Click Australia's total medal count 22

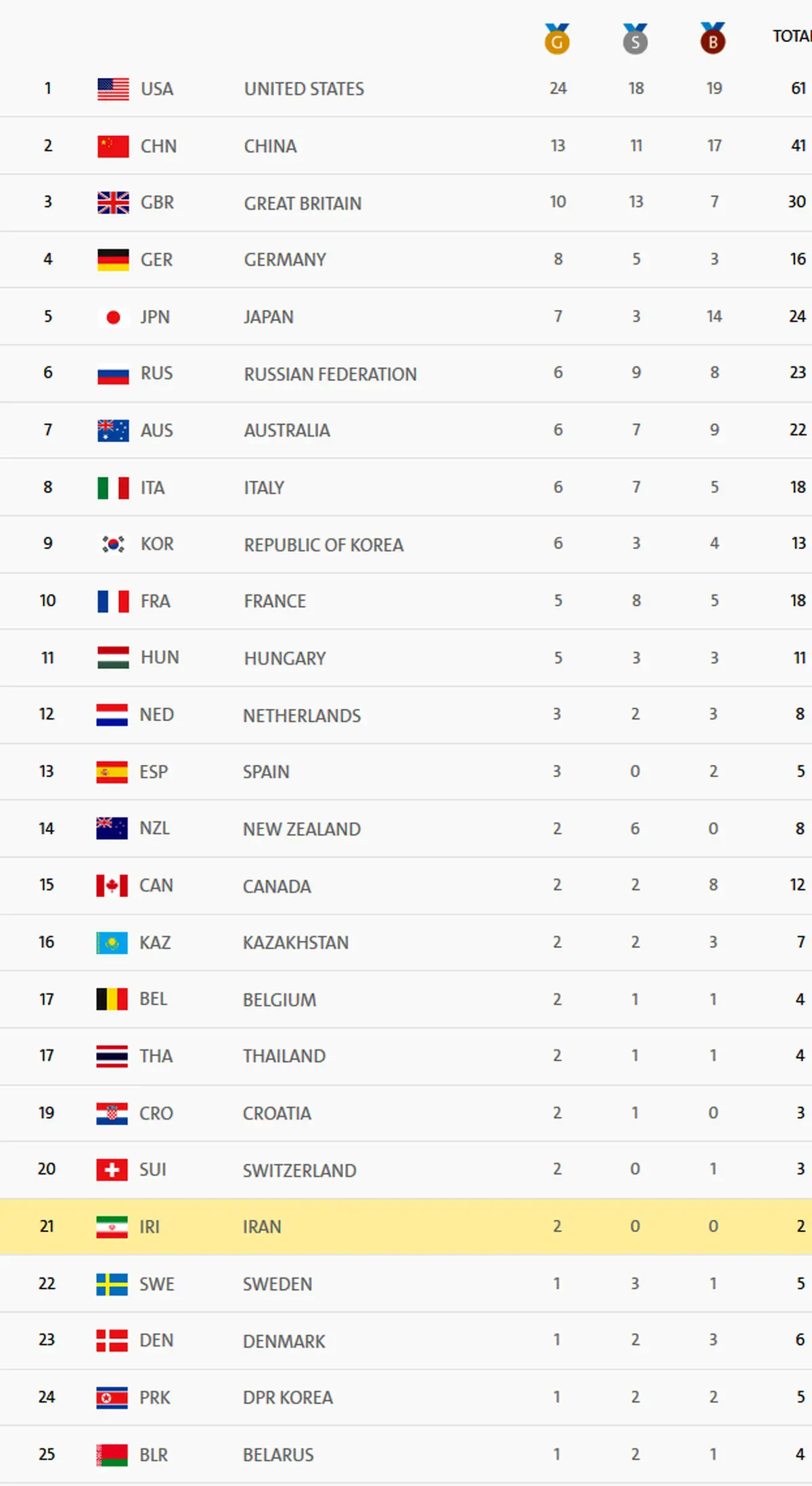pyautogui.click(x=798, y=430)
